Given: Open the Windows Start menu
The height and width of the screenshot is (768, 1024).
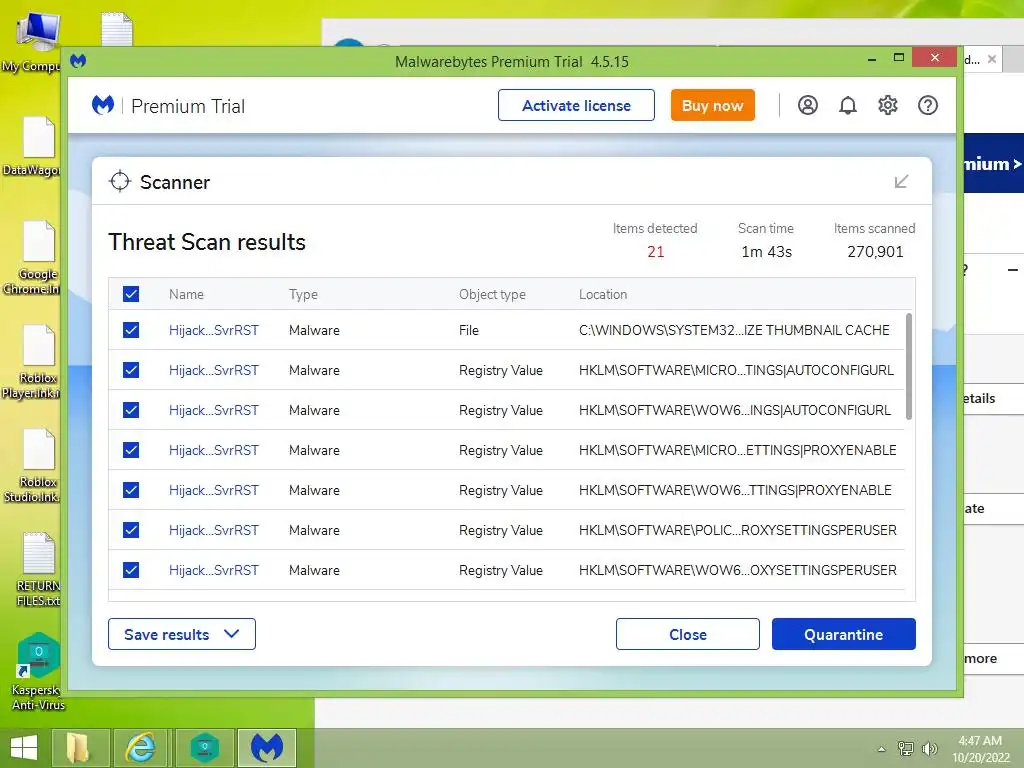Looking at the screenshot, I should point(24,748).
